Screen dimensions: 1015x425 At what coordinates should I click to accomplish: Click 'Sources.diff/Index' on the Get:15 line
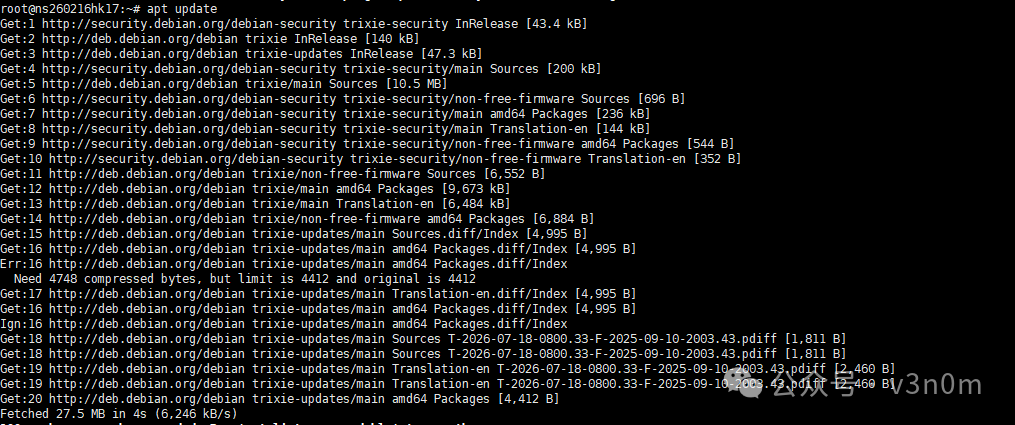coord(455,234)
